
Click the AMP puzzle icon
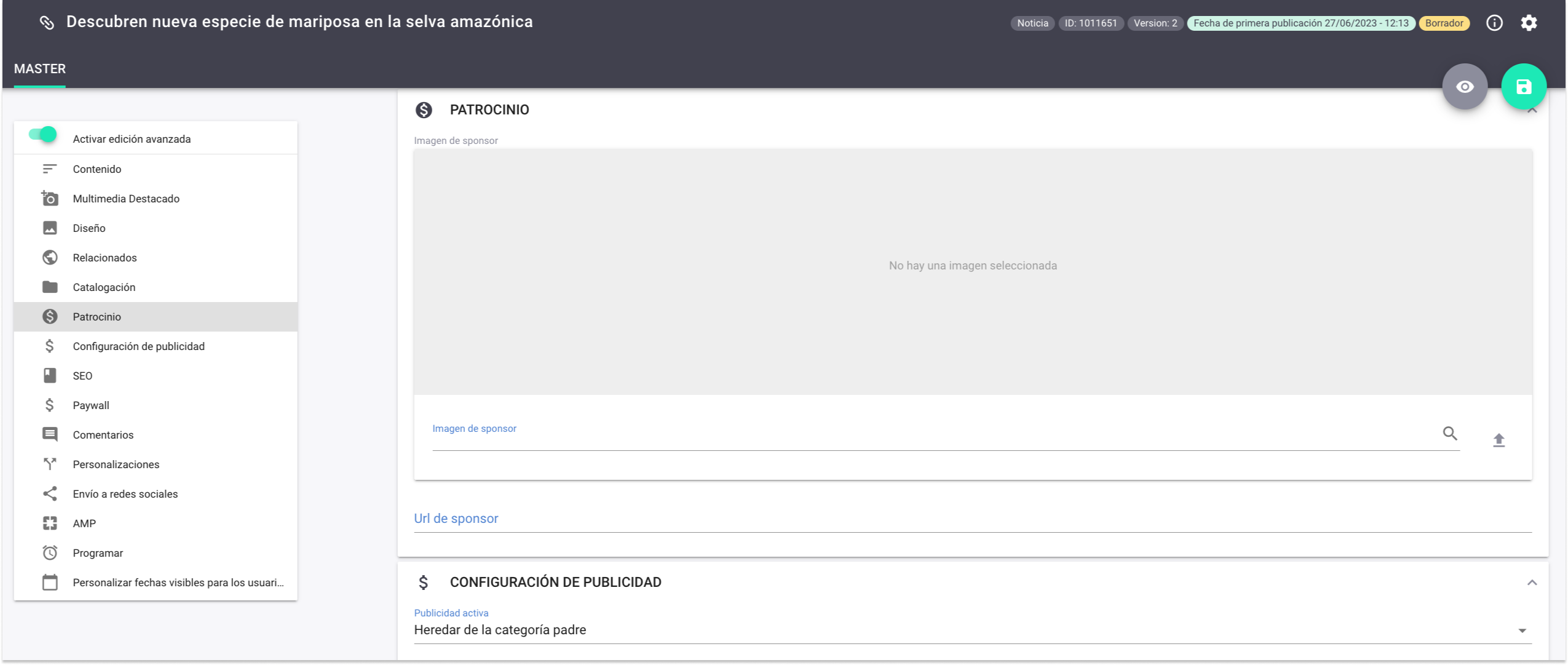(x=50, y=523)
